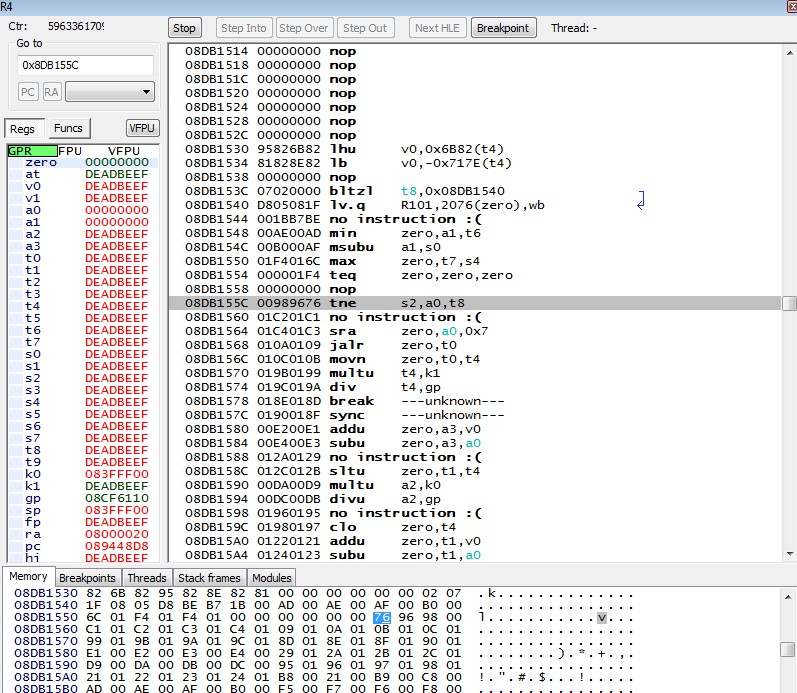The height and width of the screenshot is (693, 797).
Task: Click the disassembly scrollbar thumb
Action: coord(789,304)
